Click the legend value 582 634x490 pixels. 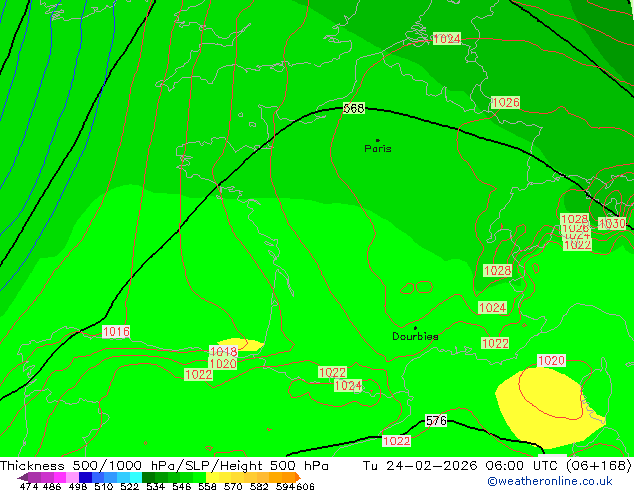point(259,486)
